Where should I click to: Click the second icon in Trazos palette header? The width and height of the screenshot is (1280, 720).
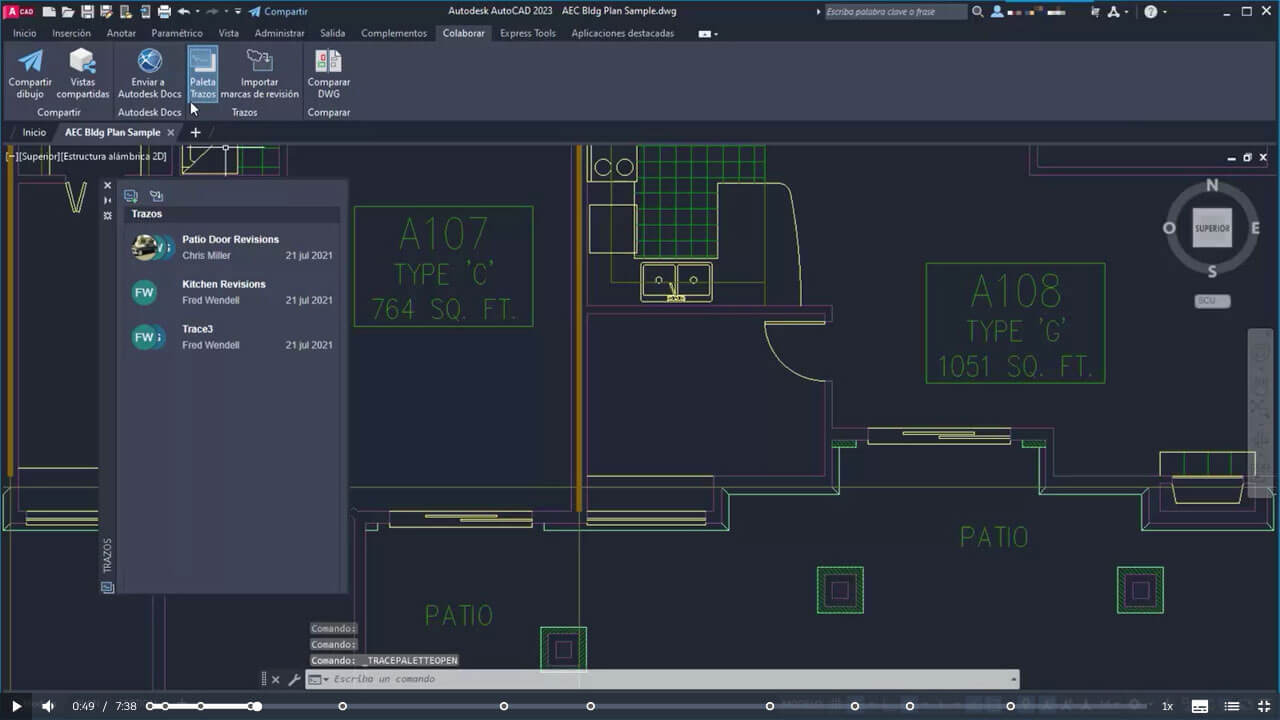(x=156, y=196)
